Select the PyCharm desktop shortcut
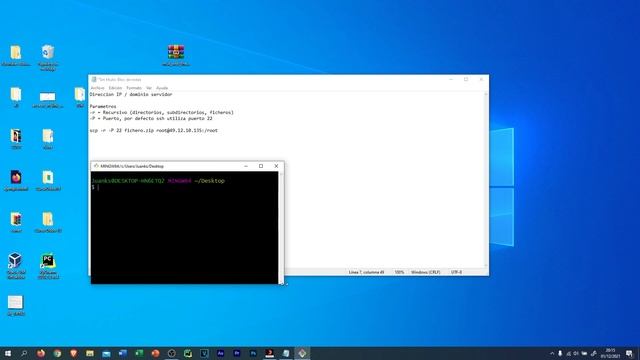640x360 pixels. (x=48, y=266)
